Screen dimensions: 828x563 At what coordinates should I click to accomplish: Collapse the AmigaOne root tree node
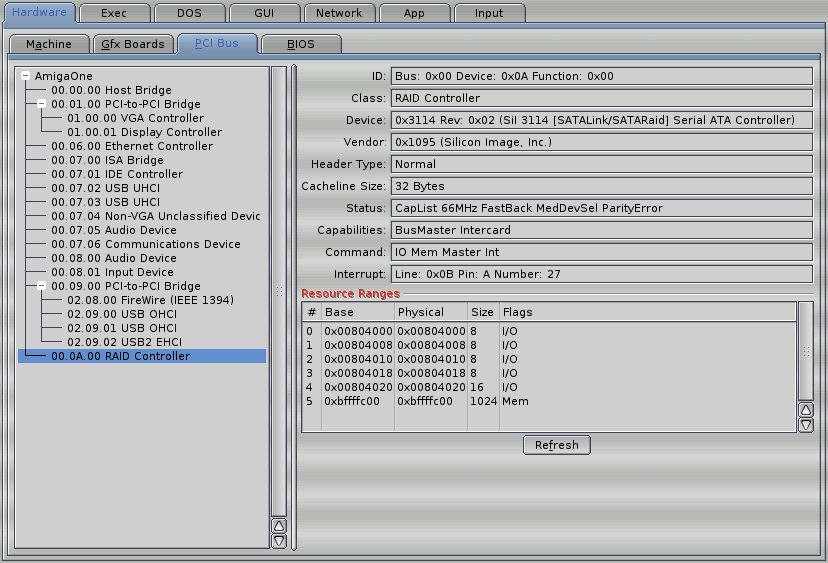(26, 76)
